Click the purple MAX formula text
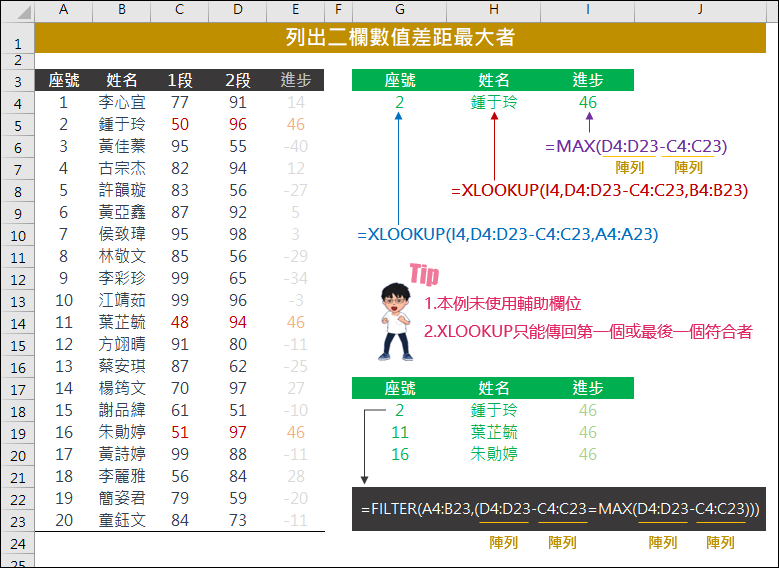Image resolution: width=779 pixels, height=568 pixels. pos(636,146)
